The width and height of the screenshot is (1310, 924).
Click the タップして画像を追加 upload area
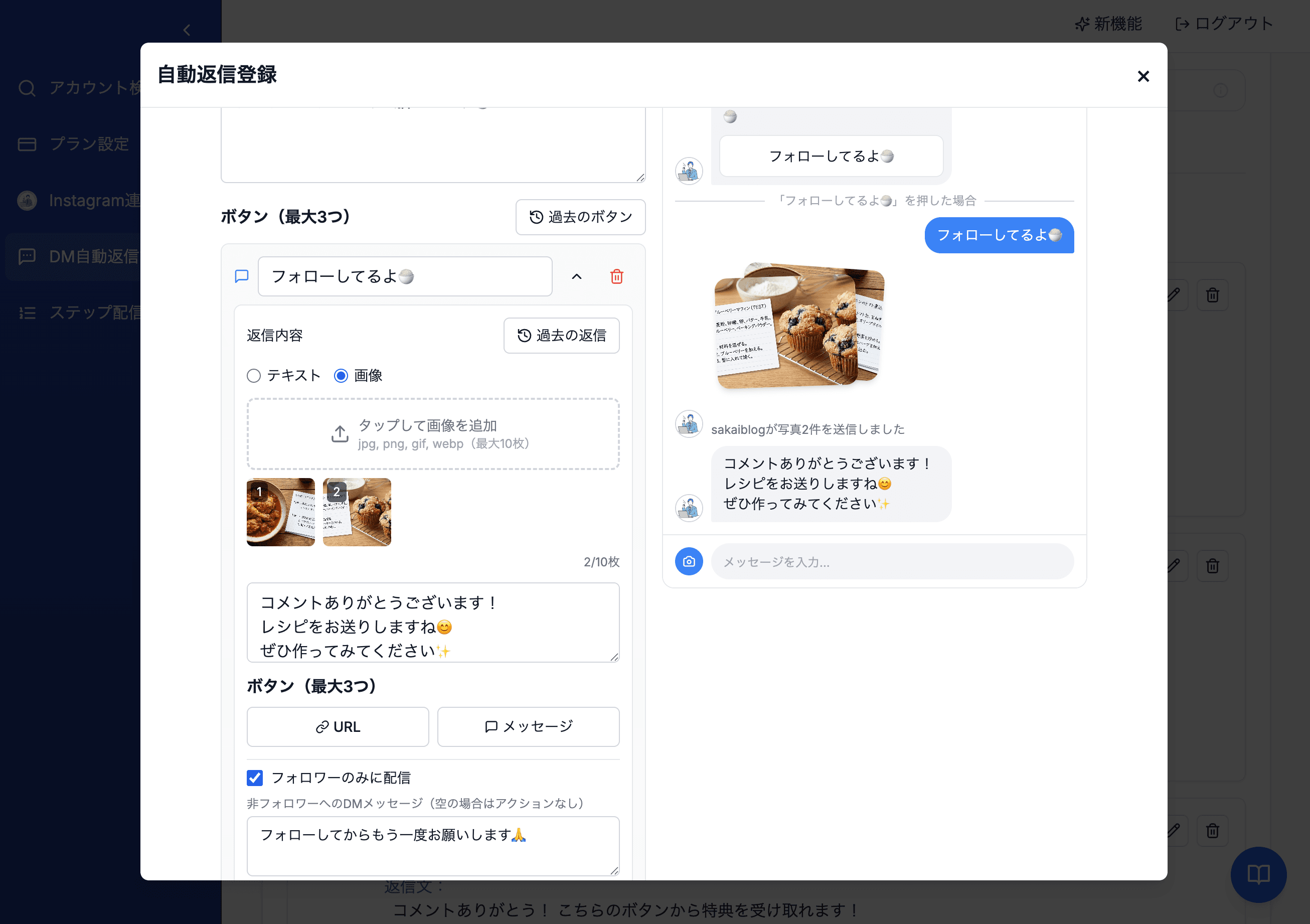433,434
